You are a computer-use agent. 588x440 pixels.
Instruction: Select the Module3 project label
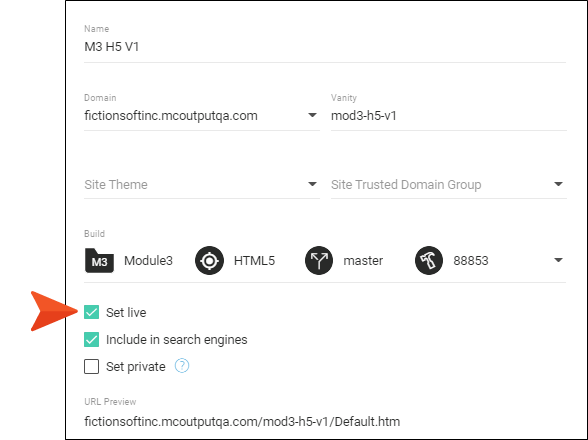click(148, 261)
